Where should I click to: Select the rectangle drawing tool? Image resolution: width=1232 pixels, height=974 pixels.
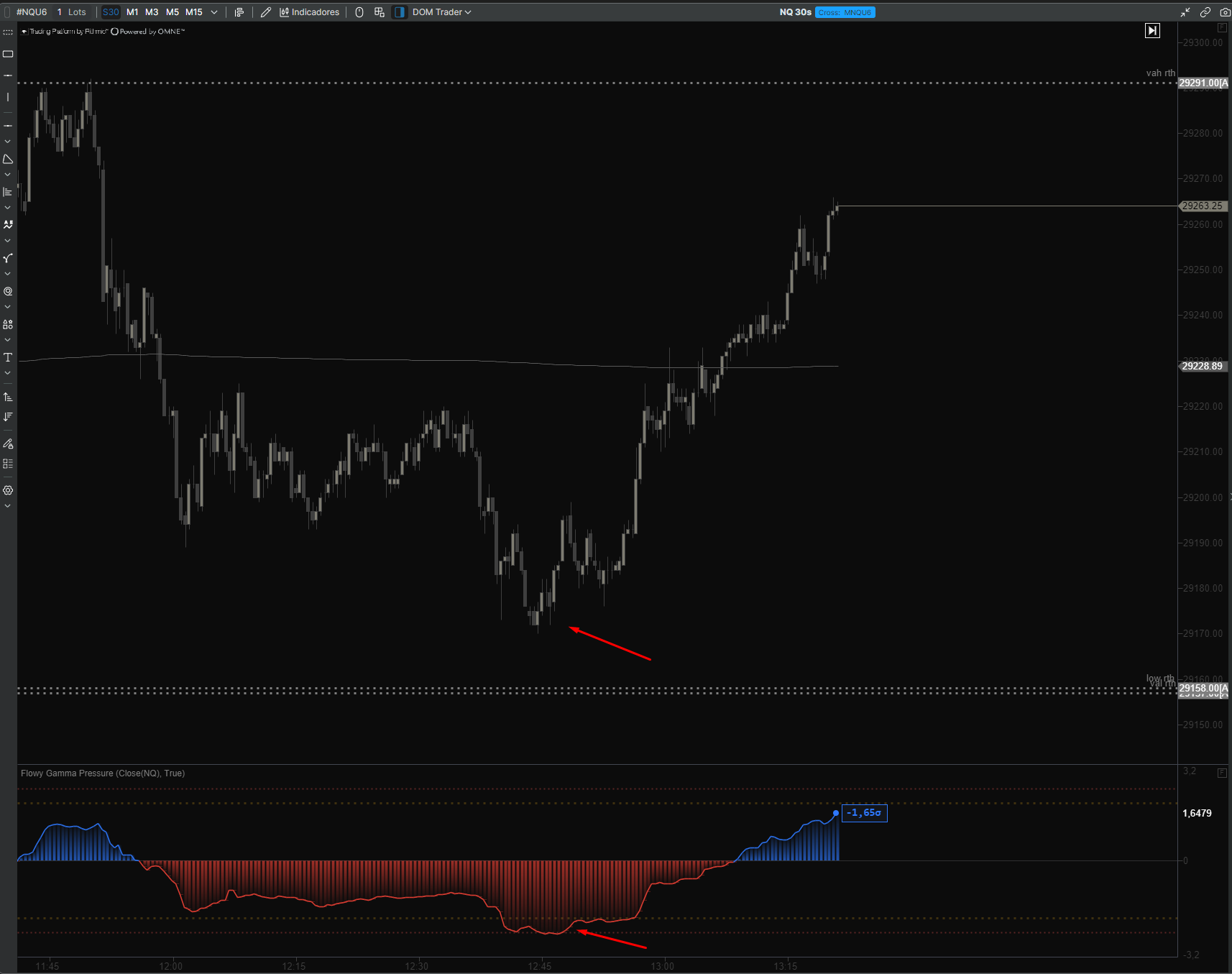click(8, 54)
